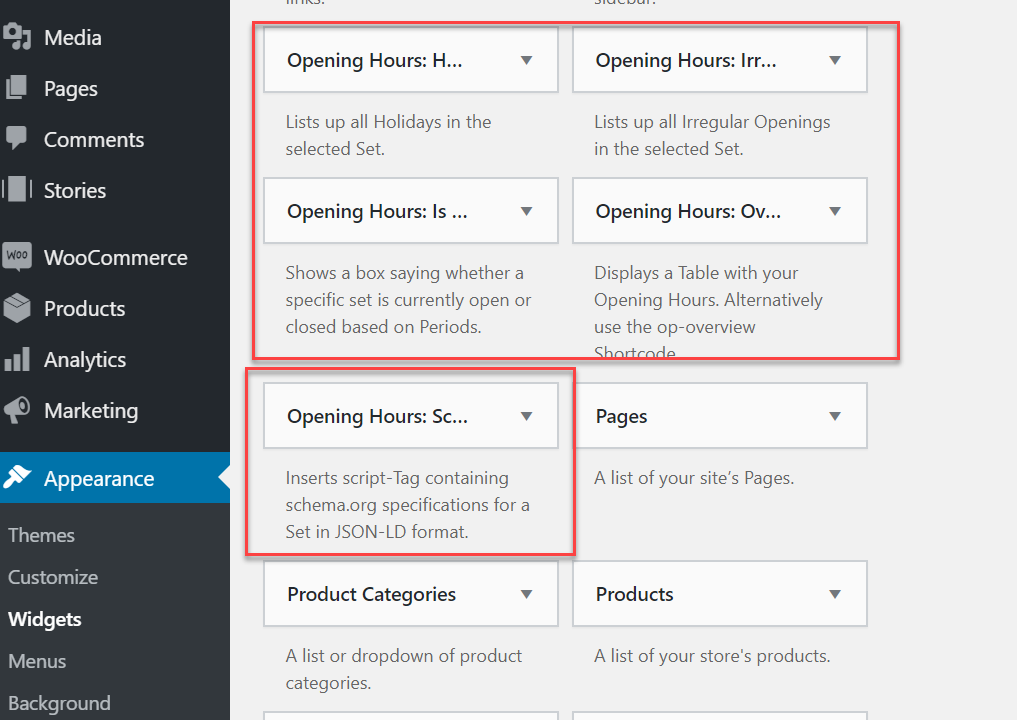This screenshot has width=1017, height=720.
Task: Click the Analytics bar chart icon
Action: [x=17, y=359]
